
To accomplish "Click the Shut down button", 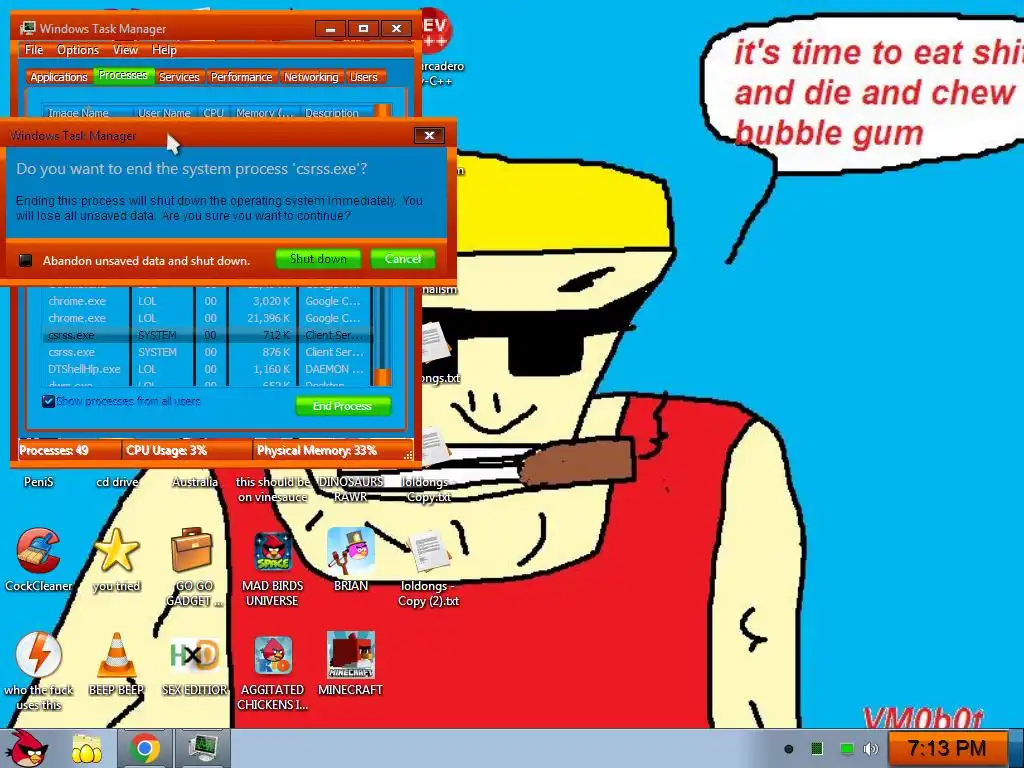I will (x=318, y=259).
